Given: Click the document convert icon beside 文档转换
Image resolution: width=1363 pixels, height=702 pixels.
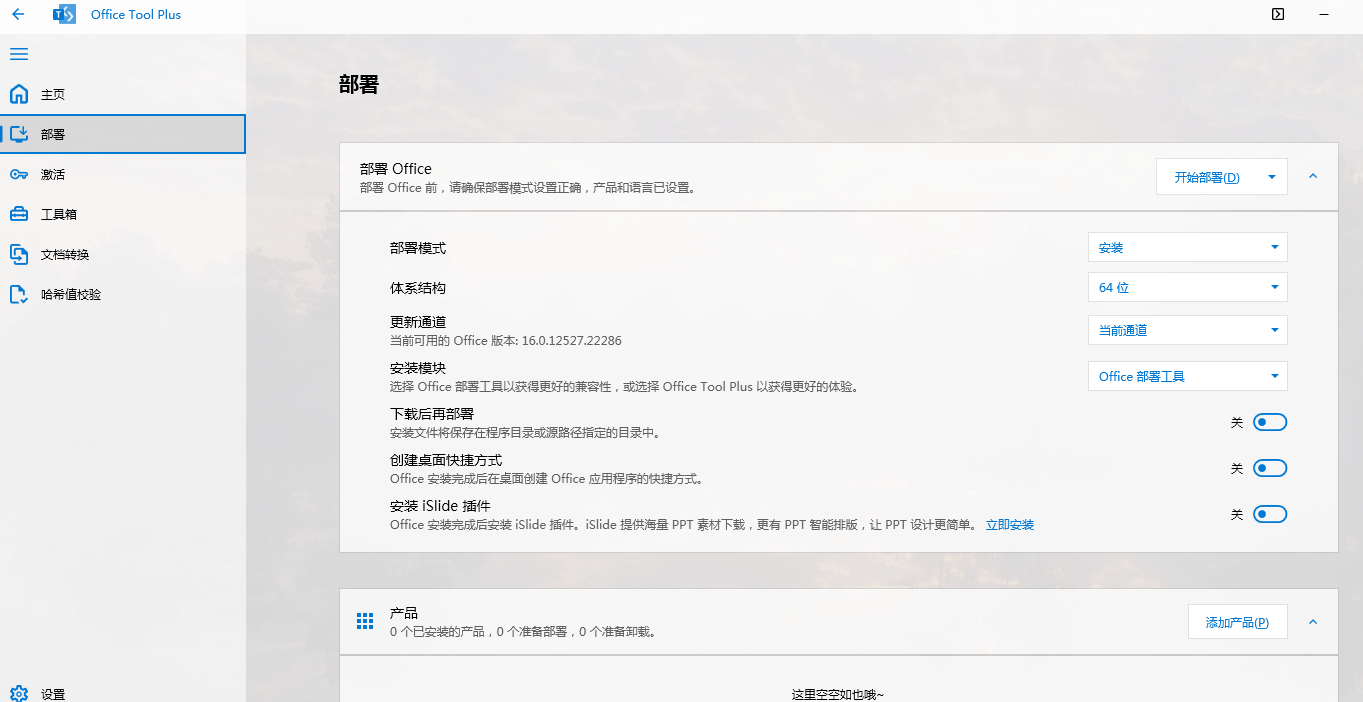Looking at the screenshot, I should 19,254.
